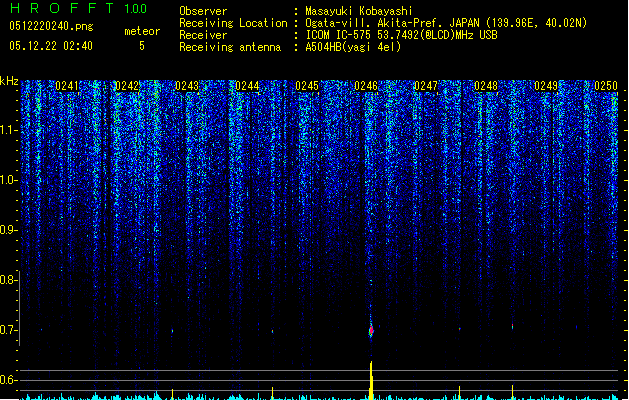Click the 1.0 frequency axis label
Image resolution: width=629 pixels, height=400 pixels.
8,180
